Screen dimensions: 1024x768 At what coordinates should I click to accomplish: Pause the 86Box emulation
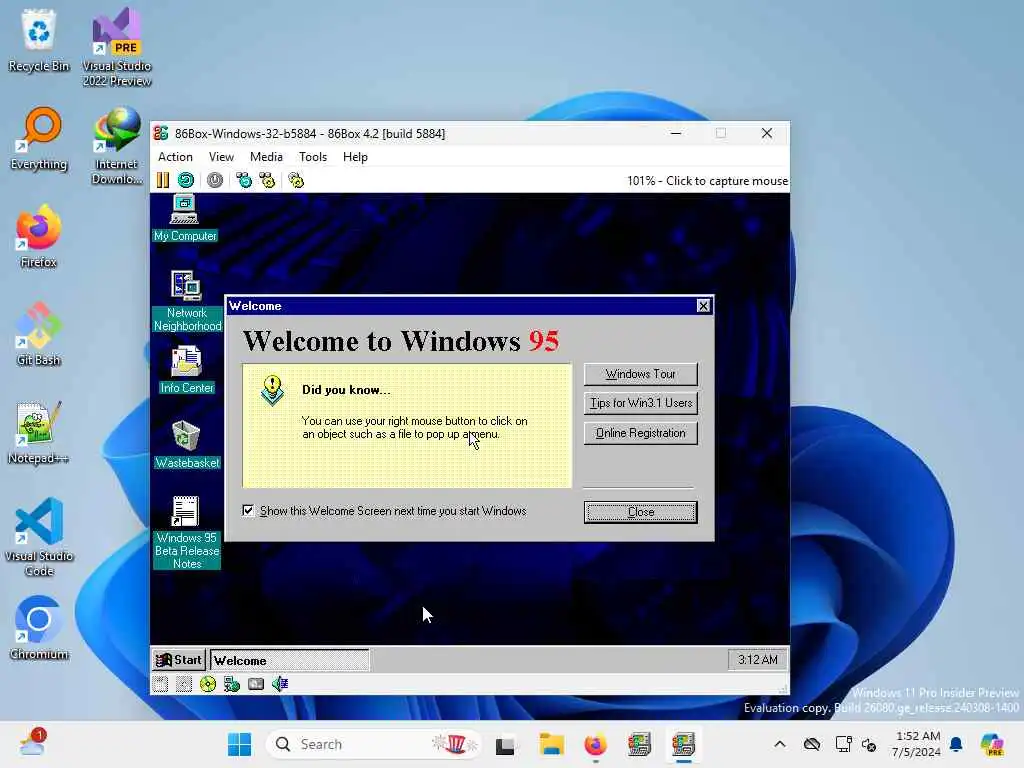coord(163,180)
